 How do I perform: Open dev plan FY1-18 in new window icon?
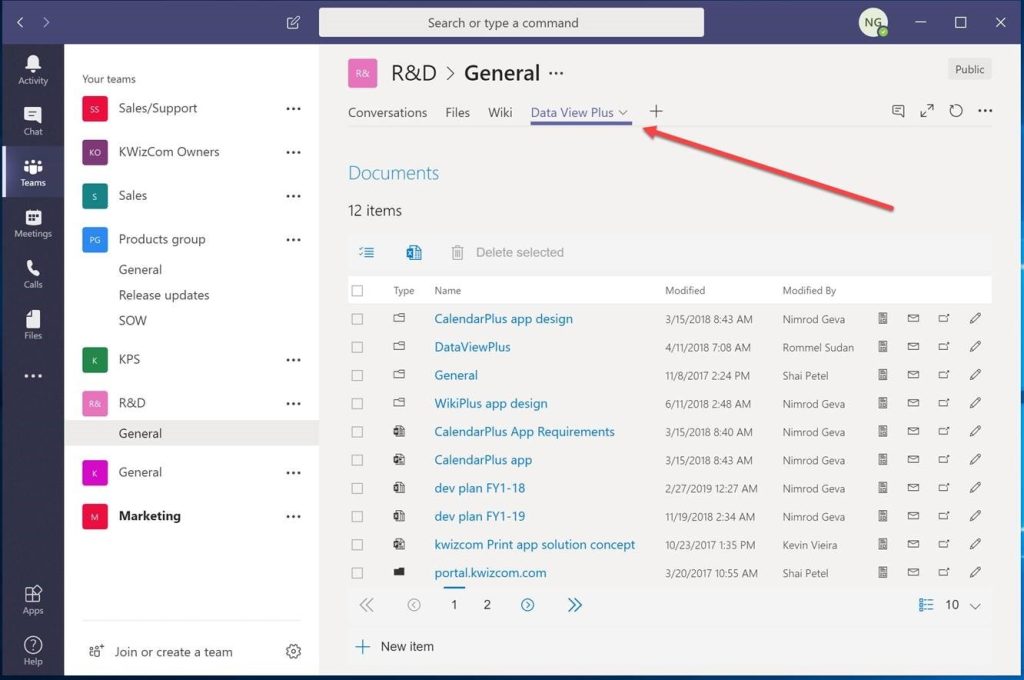pos(944,488)
